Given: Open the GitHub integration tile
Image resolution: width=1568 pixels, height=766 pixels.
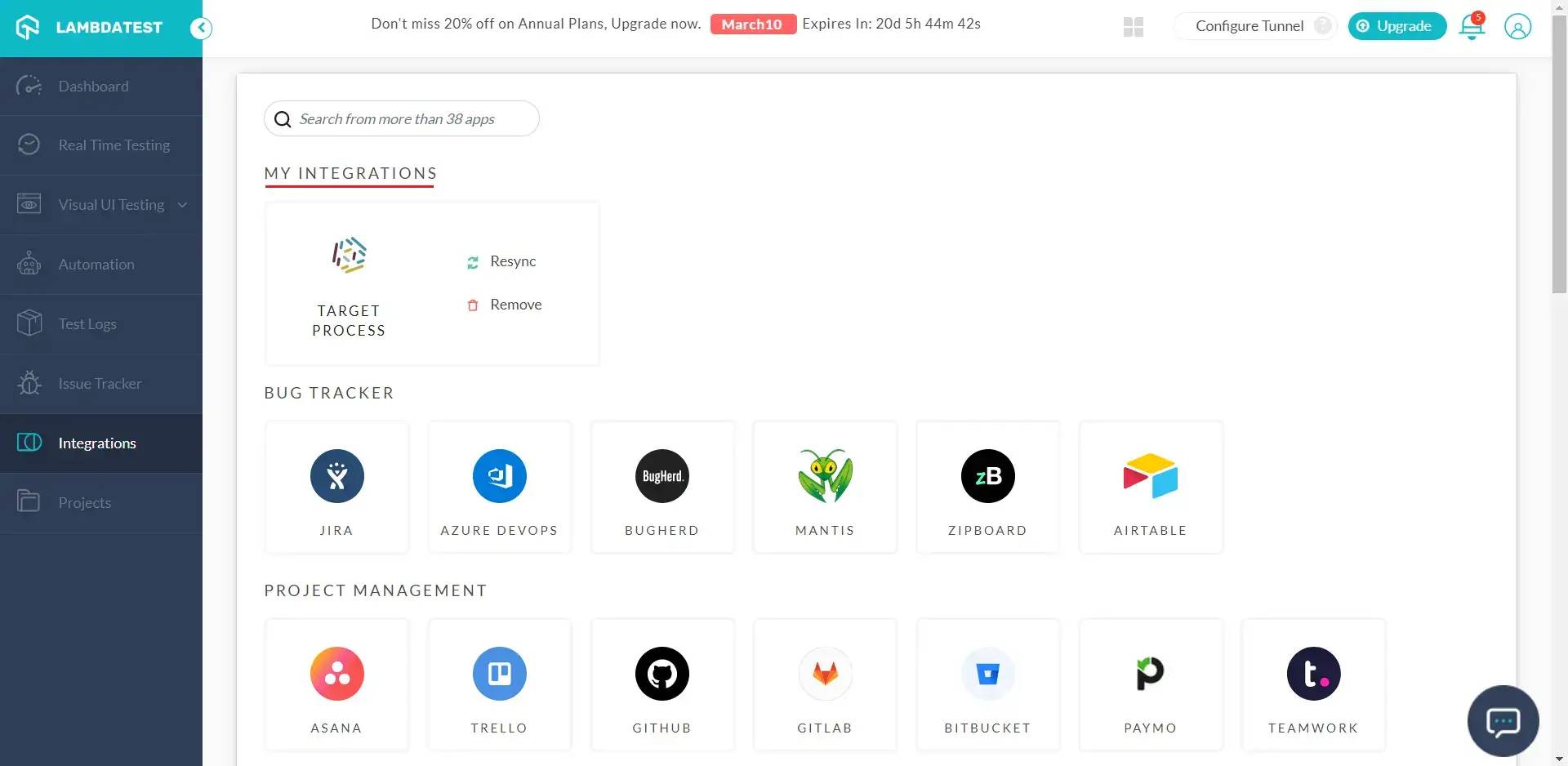Looking at the screenshot, I should click(x=661, y=675).
